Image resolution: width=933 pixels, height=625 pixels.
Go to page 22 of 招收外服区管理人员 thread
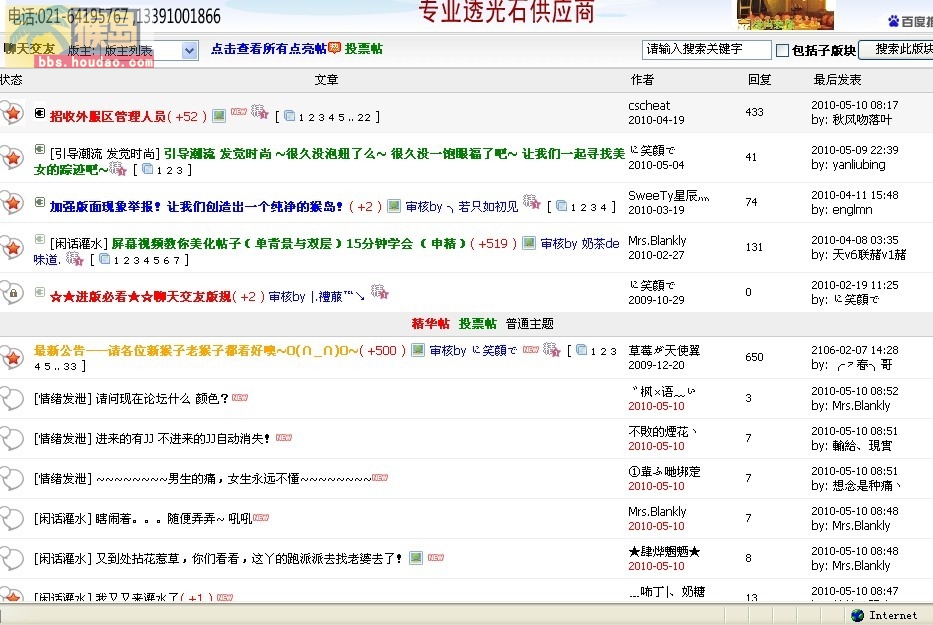365,118
